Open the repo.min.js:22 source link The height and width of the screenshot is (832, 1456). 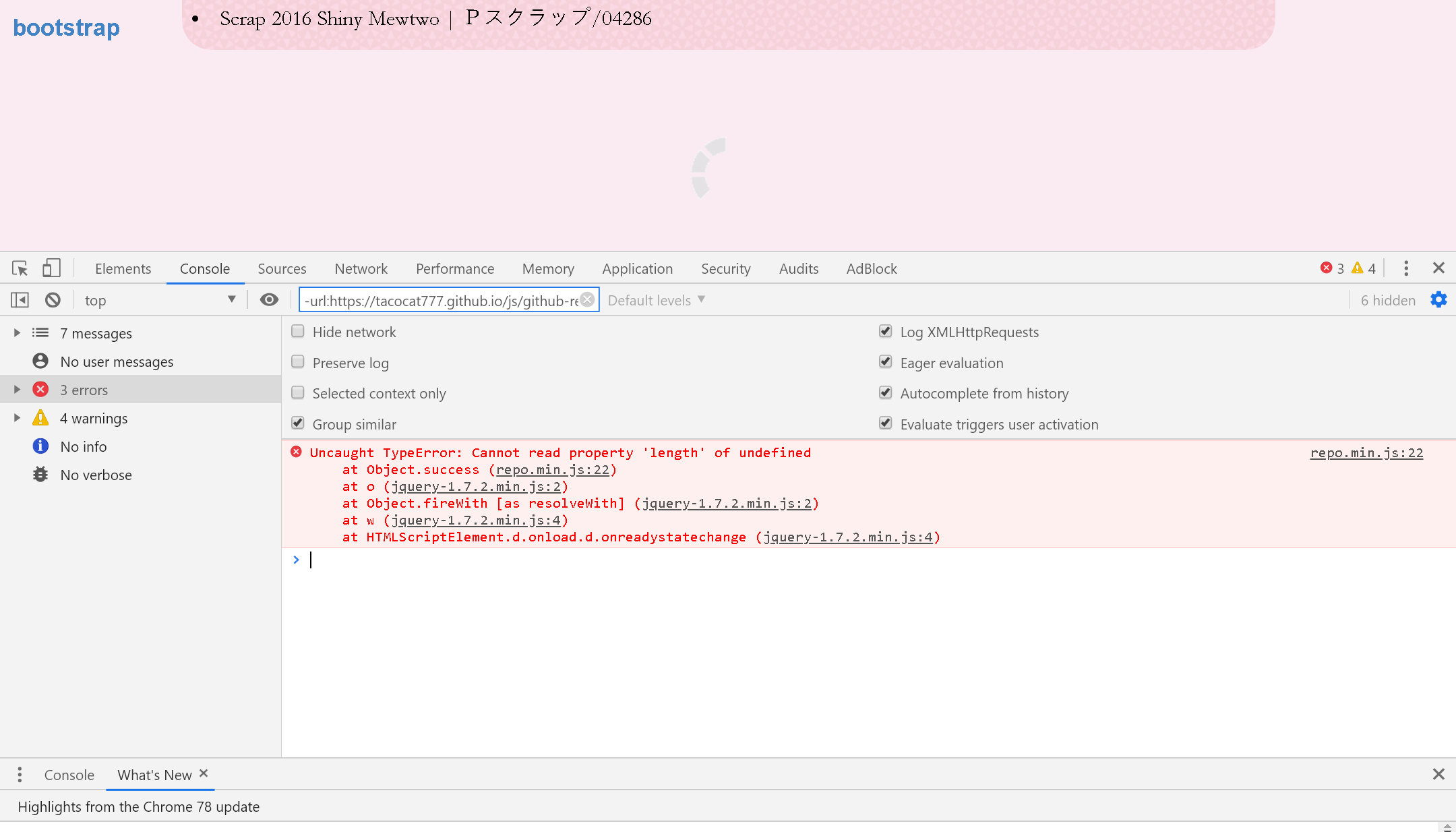[x=1366, y=452]
